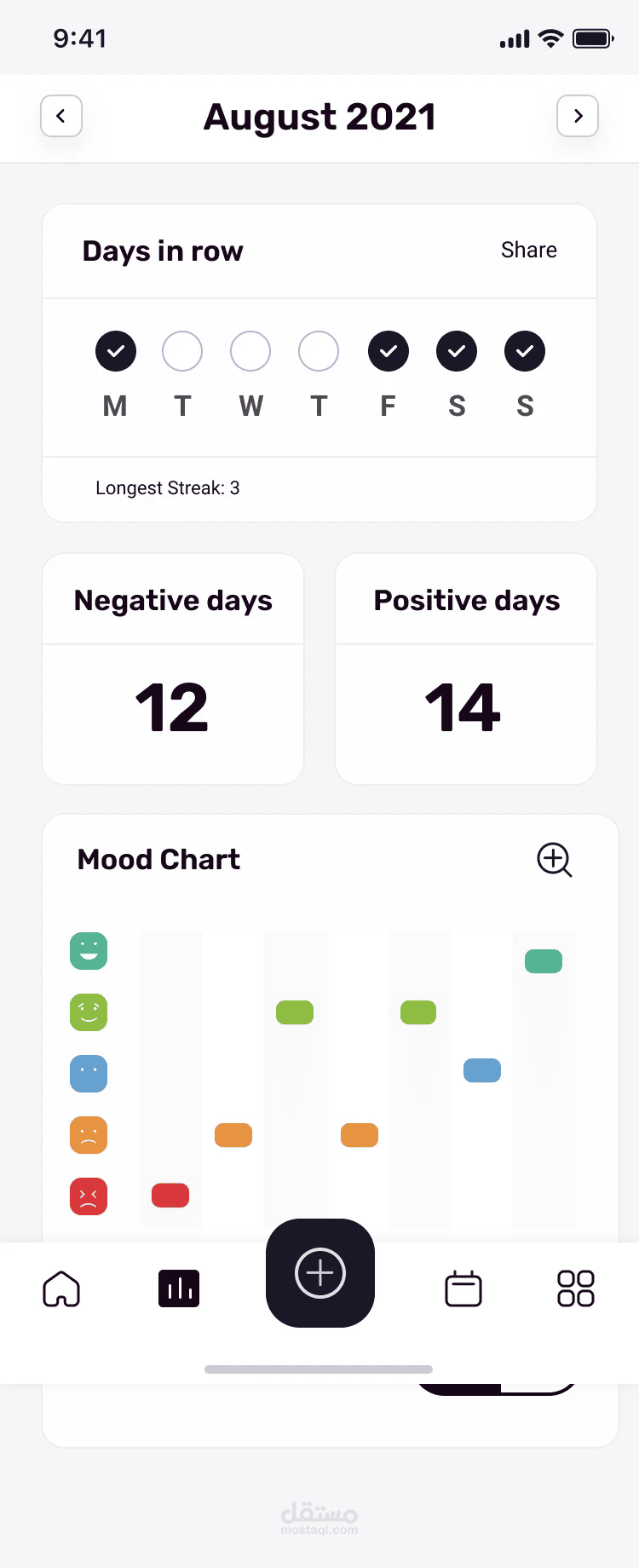
Task: Share the Days in row streak
Action: pyautogui.click(x=529, y=250)
